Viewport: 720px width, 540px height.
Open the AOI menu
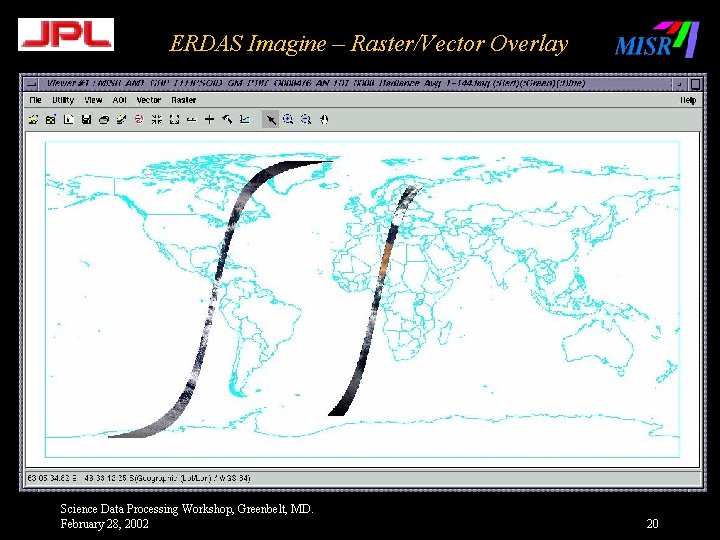click(119, 100)
